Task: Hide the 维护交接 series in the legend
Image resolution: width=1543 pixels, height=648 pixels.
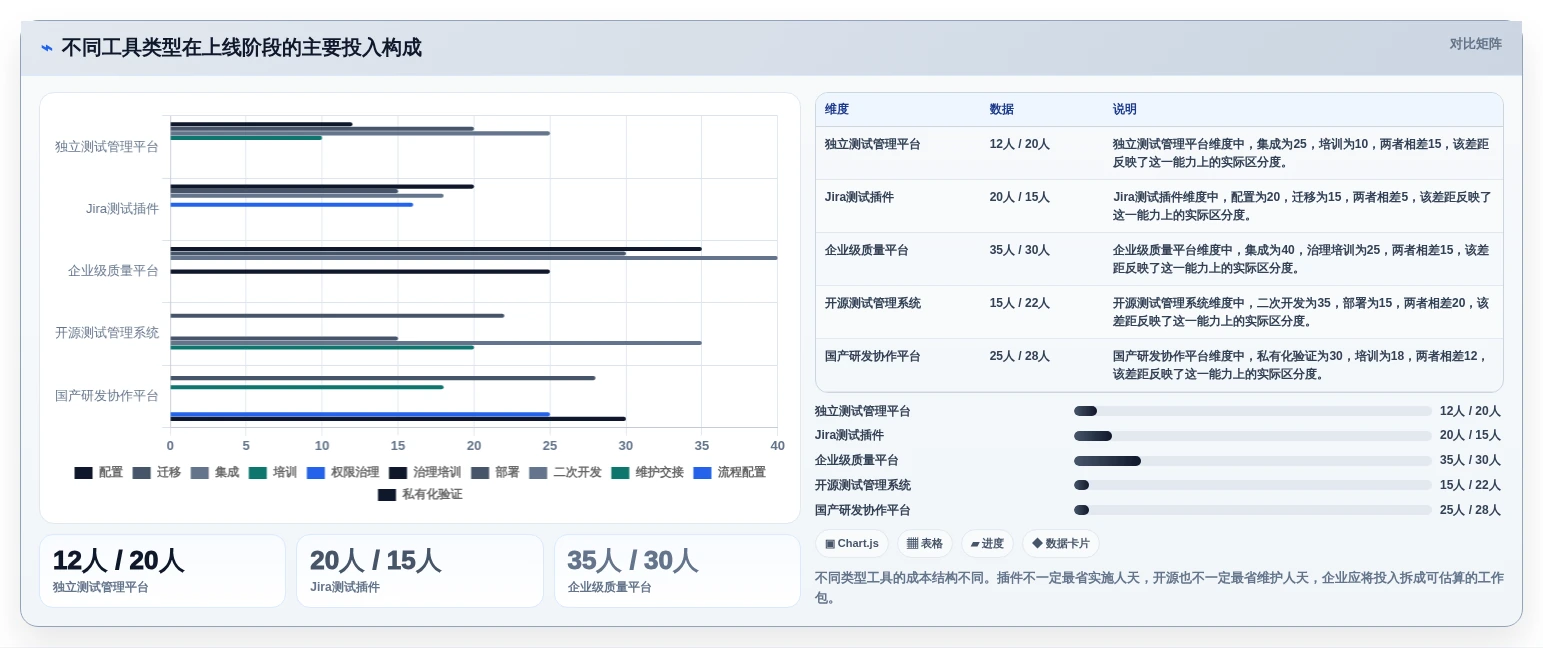Action: point(647,472)
